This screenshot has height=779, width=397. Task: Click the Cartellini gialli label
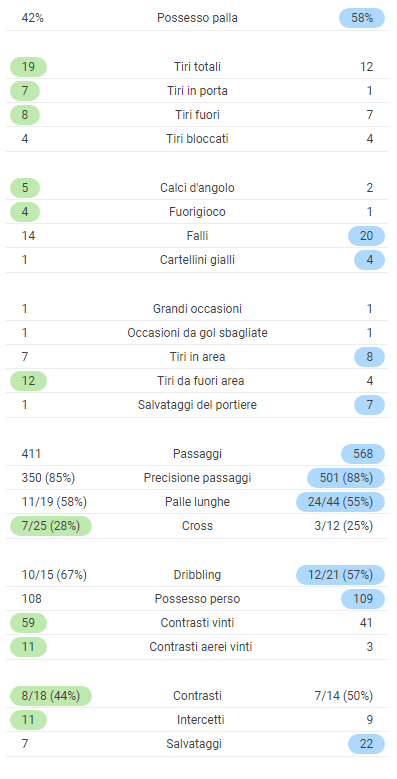pos(197,260)
